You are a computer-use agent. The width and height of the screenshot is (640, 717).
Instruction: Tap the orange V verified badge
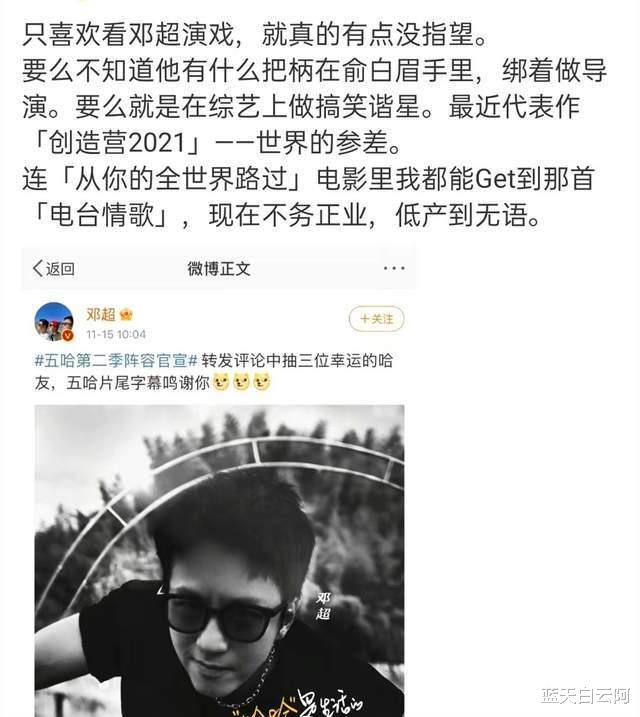[x=68, y=336]
